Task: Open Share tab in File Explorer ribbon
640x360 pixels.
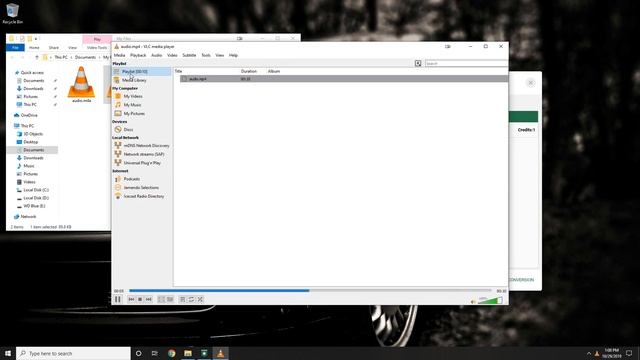Action: point(53,48)
